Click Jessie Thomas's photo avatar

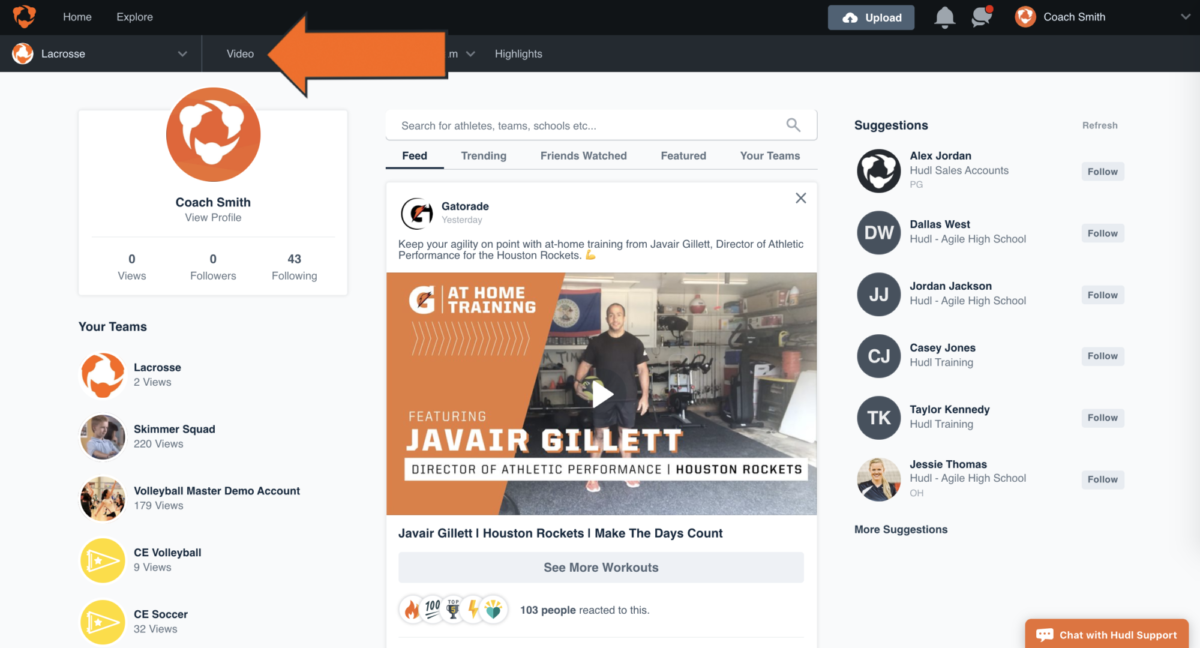(879, 479)
